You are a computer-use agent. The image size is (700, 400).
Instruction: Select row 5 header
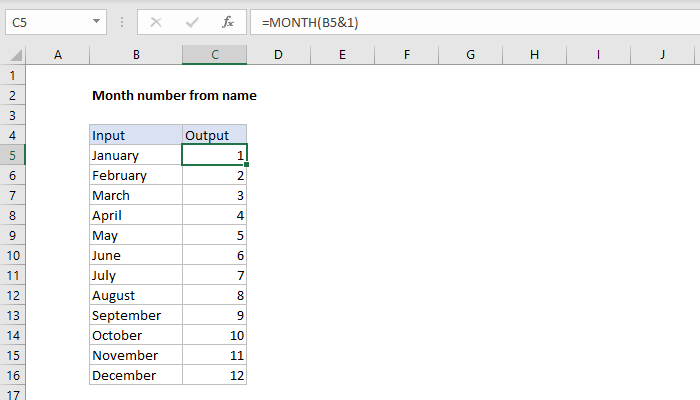[12, 155]
